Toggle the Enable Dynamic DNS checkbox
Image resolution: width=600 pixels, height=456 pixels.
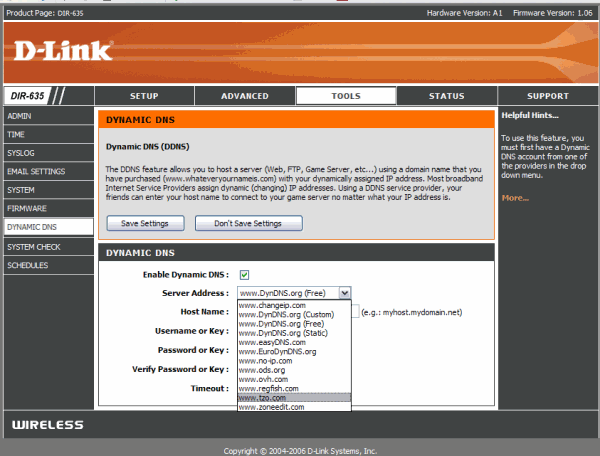pyautogui.click(x=244, y=275)
